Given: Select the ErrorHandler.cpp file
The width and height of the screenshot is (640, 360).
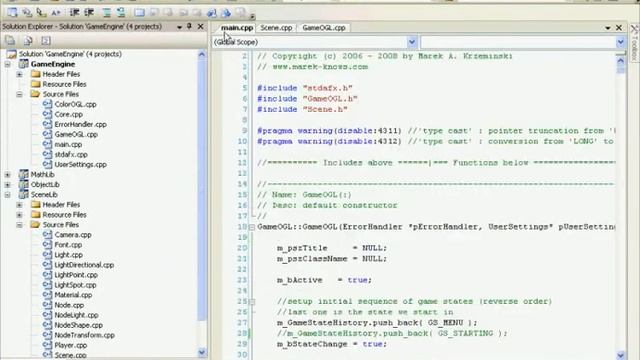Looking at the screenshot, I should click(80, 124).
